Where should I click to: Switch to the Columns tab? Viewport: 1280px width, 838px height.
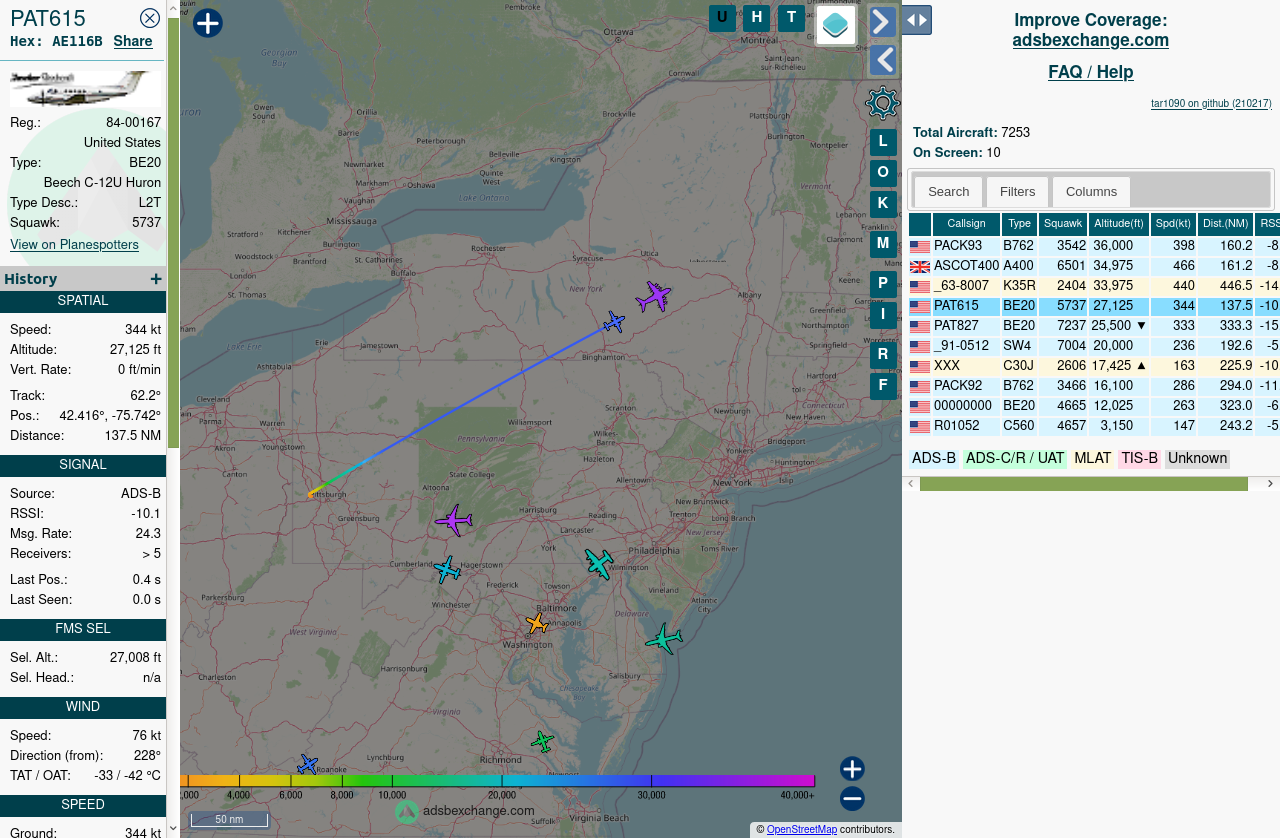pyautogui.click(x=1091, y=192)
